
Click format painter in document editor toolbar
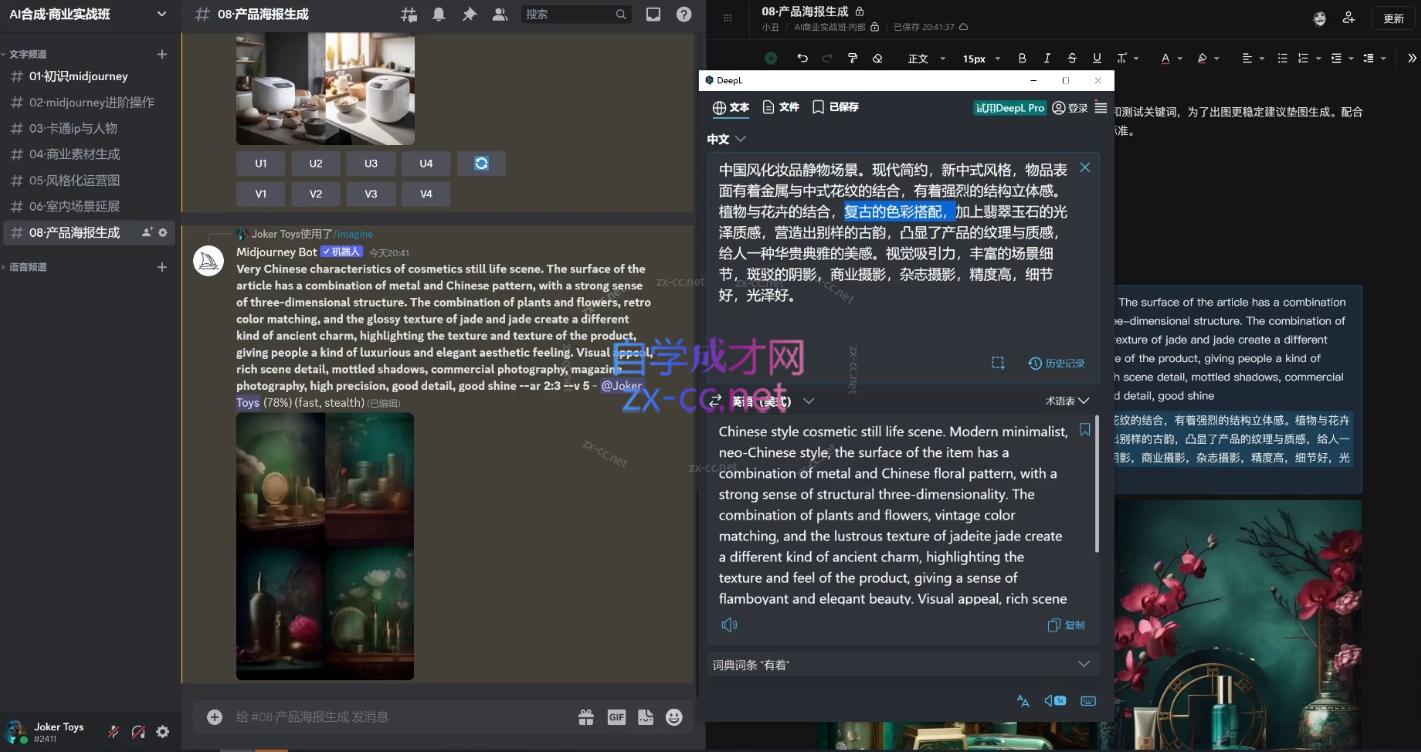tap(852, 59)
